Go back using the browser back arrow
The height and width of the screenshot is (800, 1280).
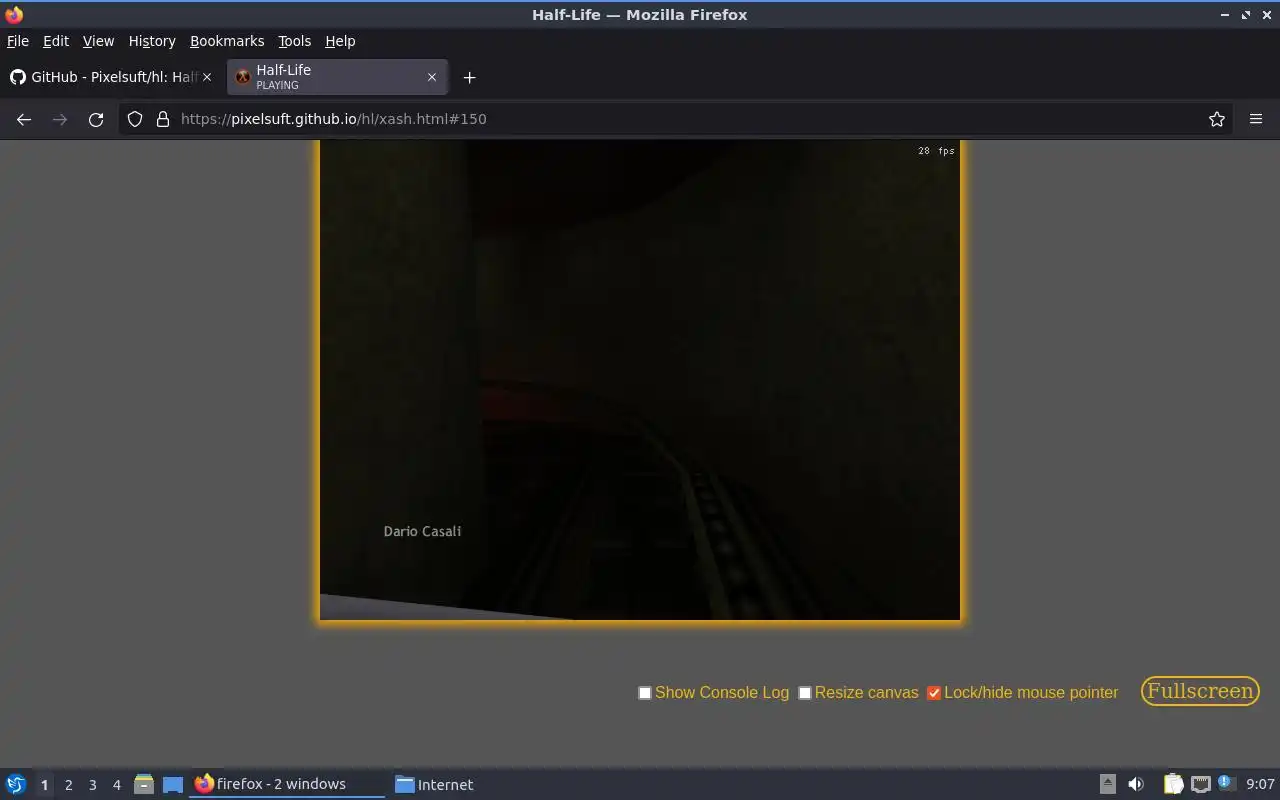(x=24, y=119)
